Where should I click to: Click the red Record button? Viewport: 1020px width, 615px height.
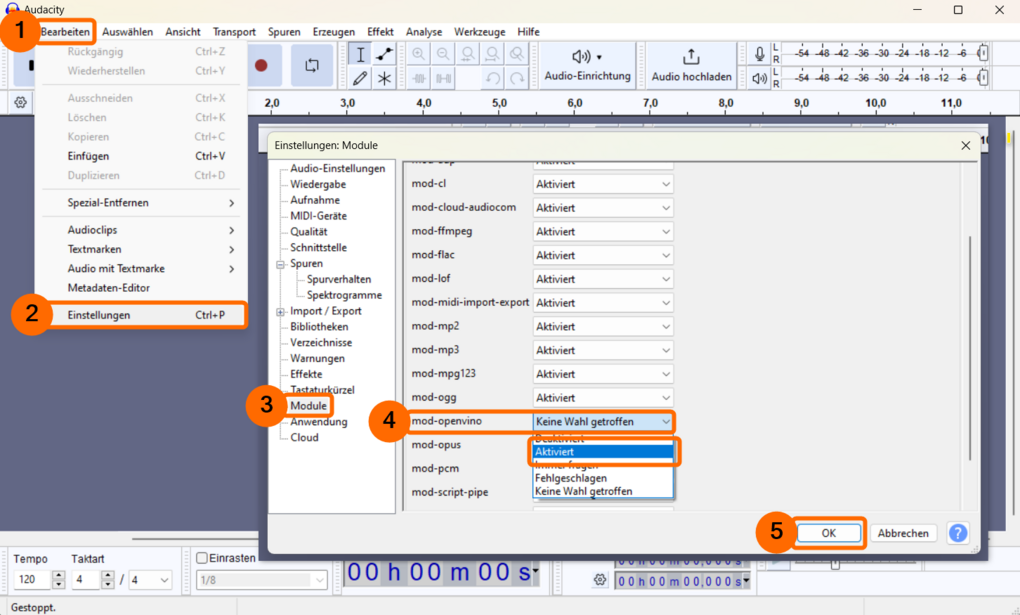coord(262,65)
